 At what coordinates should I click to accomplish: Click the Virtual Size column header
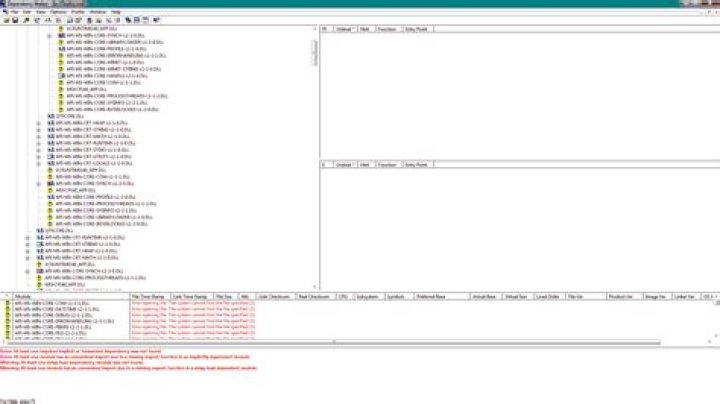[x=518, y=297]
